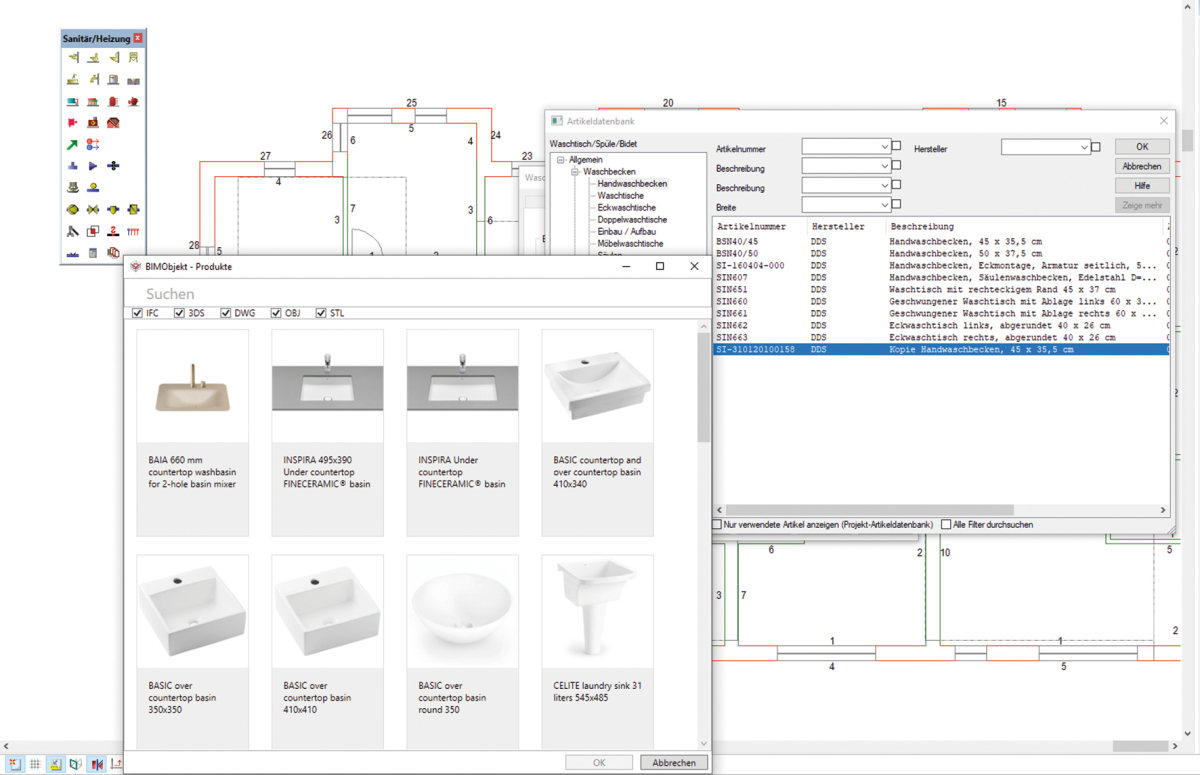This screenshot has width=1200, height=775.
Task: Collapse the Allgemein tree node
Action: pos(561,160)
